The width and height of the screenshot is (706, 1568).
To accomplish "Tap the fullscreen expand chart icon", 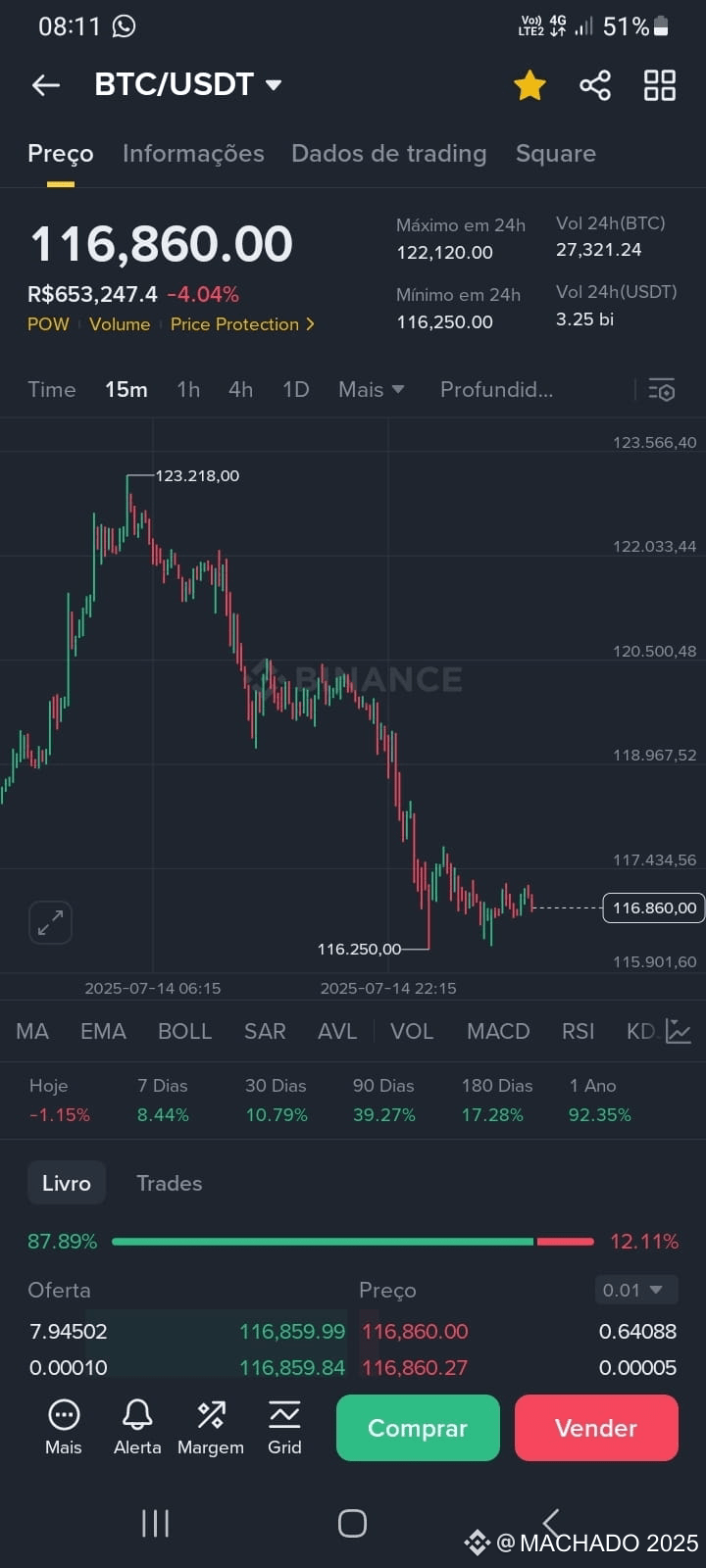I will tap(50, 922).
